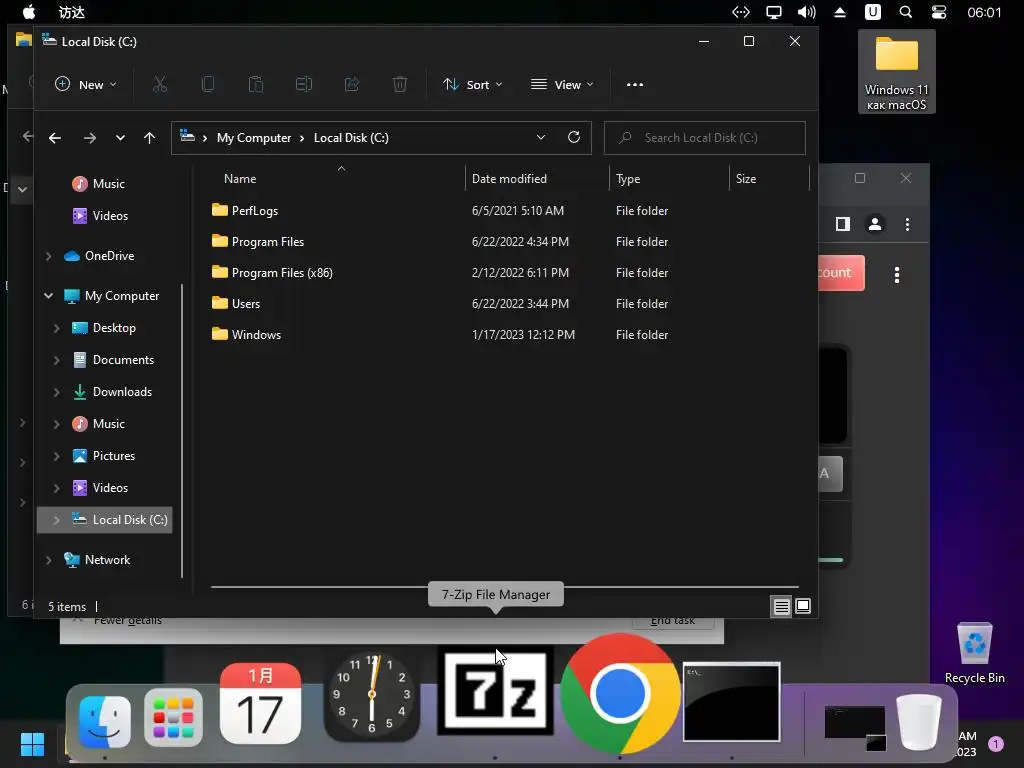This screenshot has width=1024, height=768.
Task: Click the profile icon in background Chrome
Action: pyautogui.click(x=875, y=224)
